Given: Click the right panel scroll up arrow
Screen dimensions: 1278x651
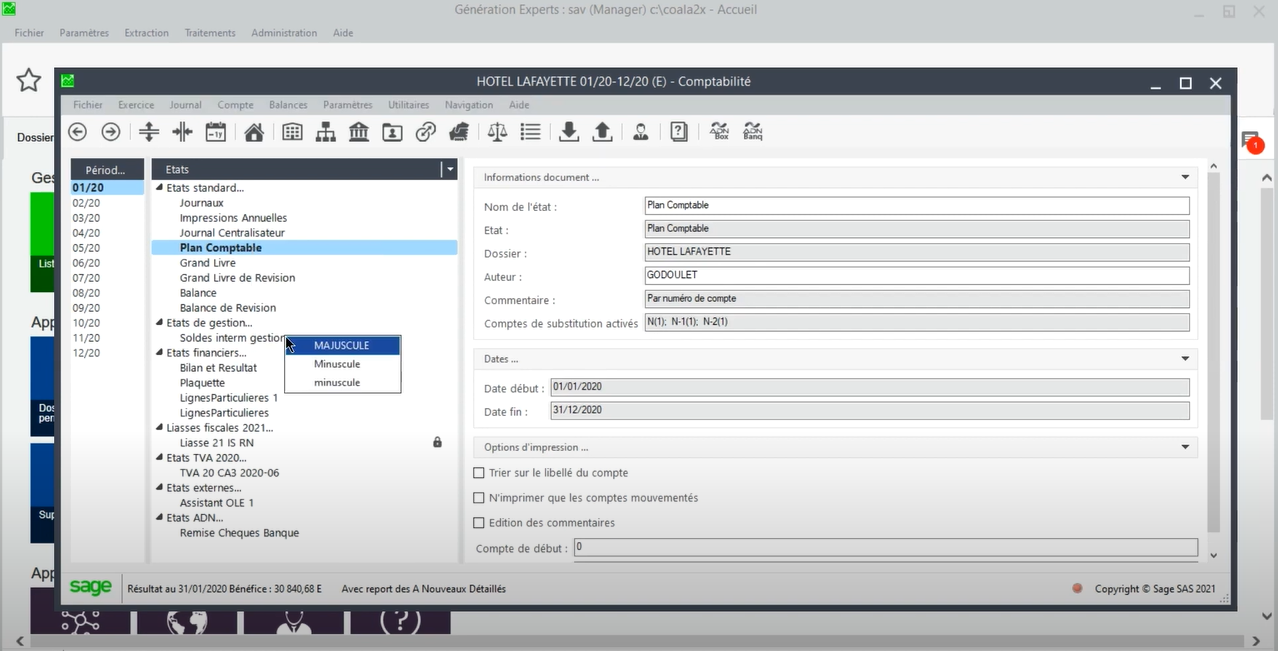Looking at the screenshot, I should [1214, 166].
